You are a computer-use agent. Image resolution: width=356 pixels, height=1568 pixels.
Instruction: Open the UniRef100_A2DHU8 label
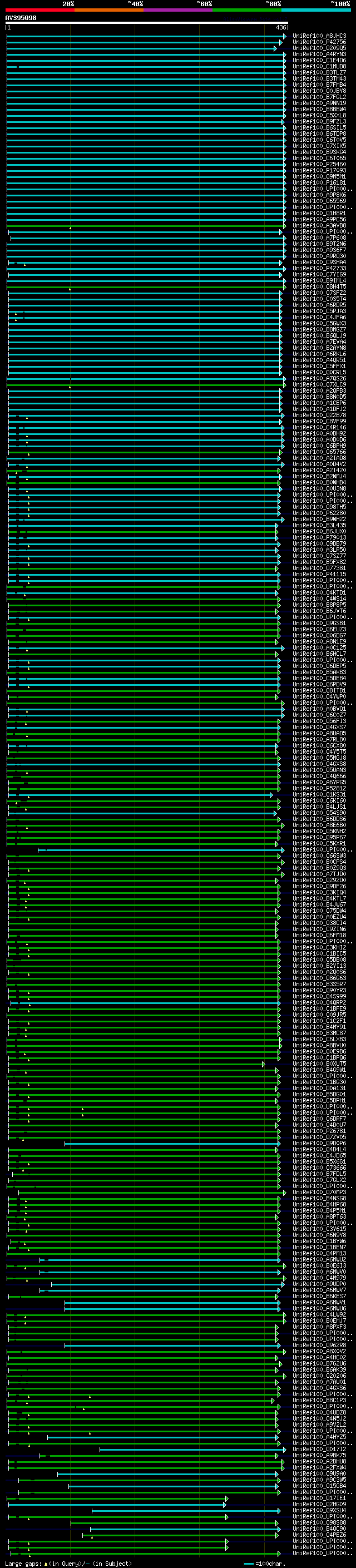[319, 1461]
